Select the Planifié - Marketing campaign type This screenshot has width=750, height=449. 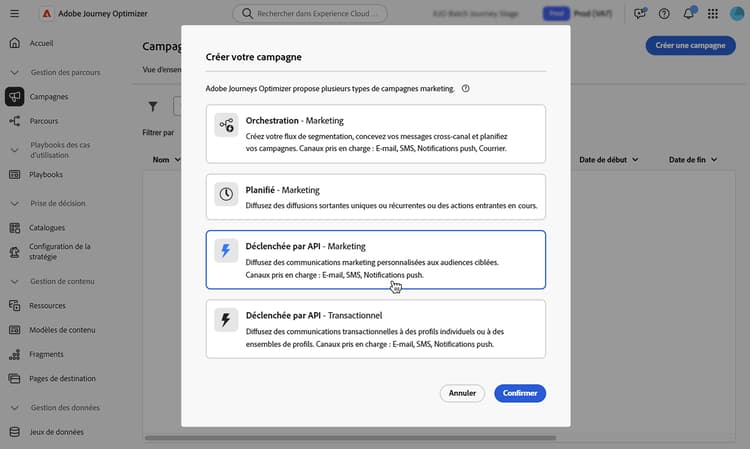(376, 197)
